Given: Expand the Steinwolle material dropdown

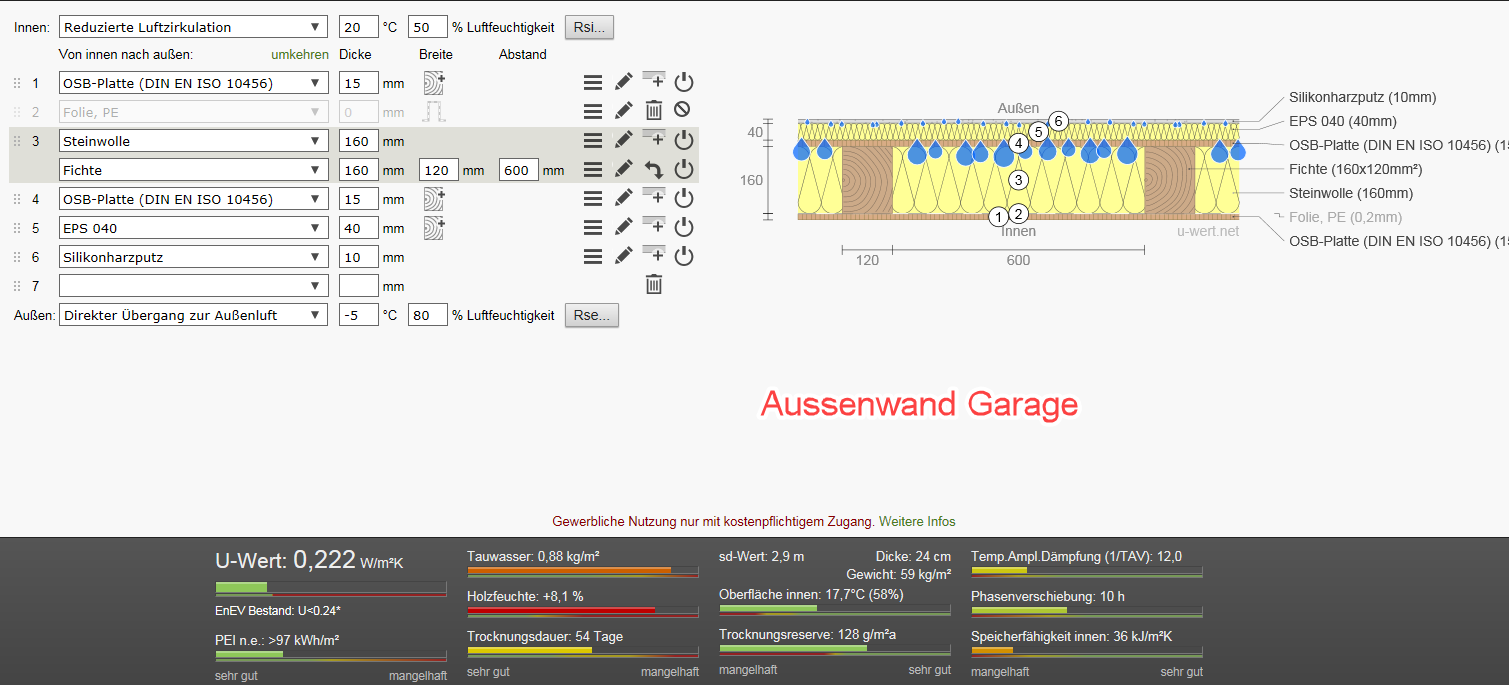Looking at the screenshot, I should point(193,141).
